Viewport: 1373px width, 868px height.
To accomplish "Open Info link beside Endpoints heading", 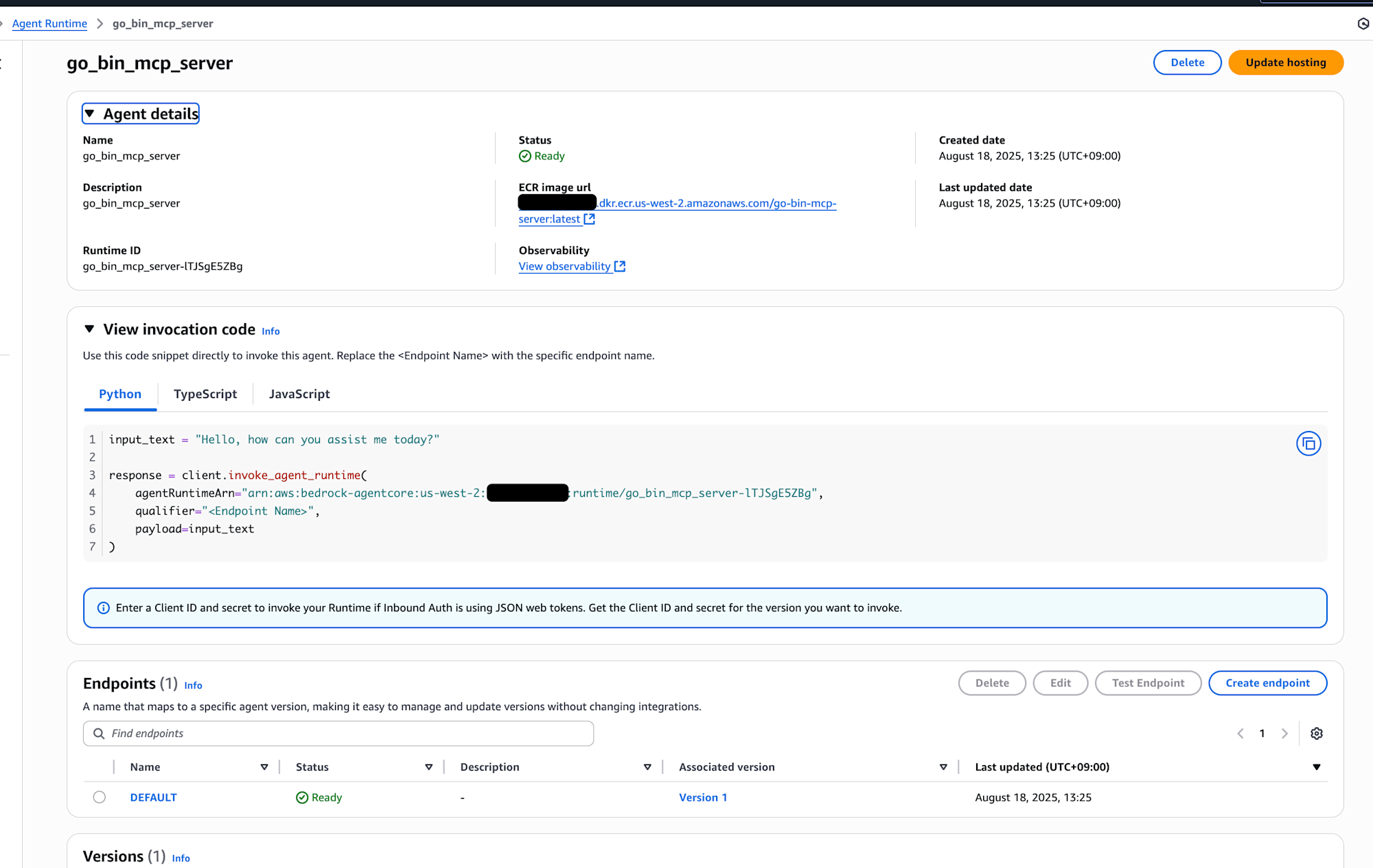I will 193,685.
